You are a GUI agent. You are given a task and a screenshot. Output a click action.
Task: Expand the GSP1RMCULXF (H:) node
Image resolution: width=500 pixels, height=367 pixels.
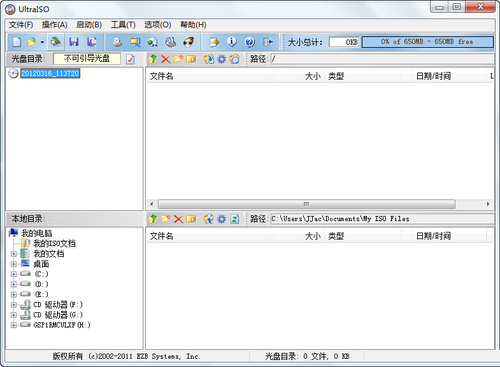pyautogui.click(x=13, y=325)
